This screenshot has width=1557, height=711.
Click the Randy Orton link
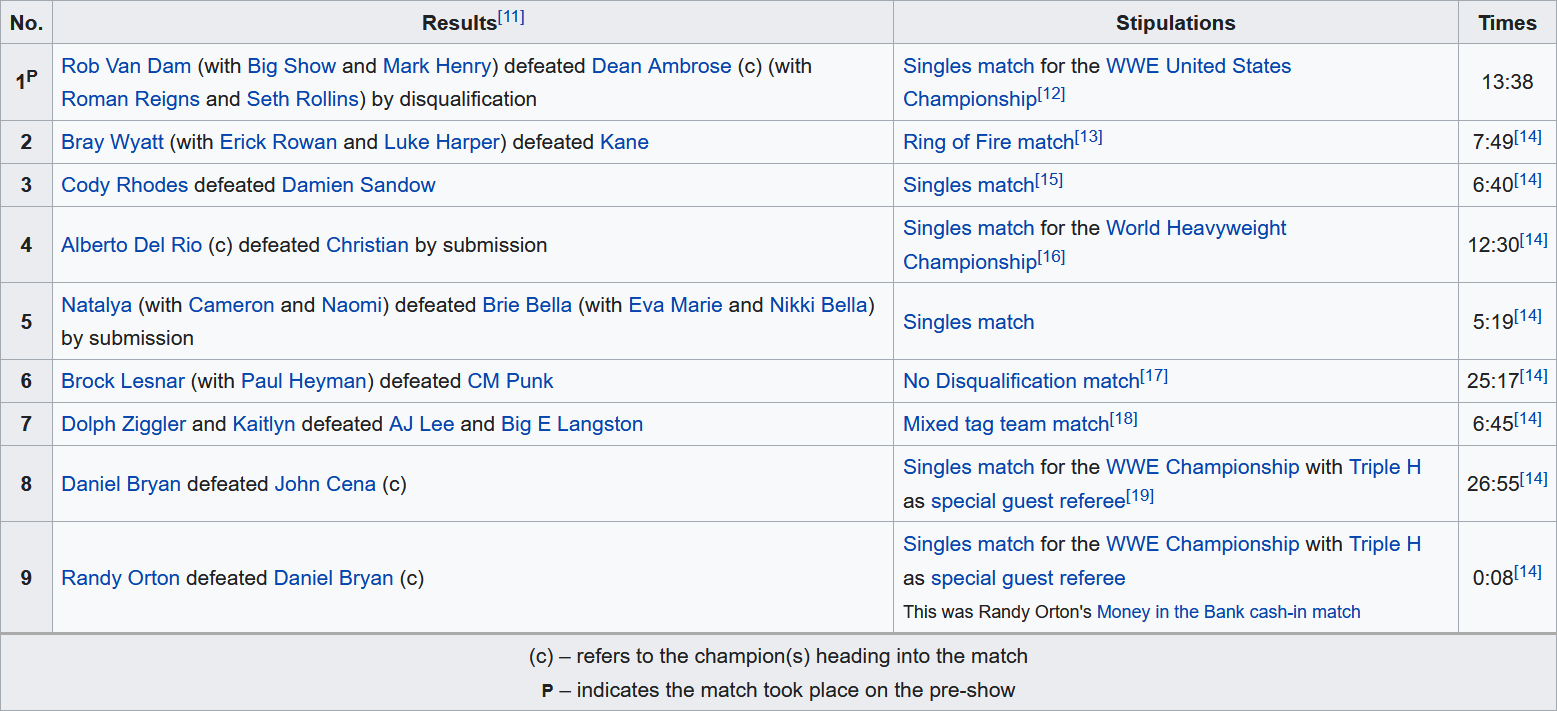(x=120, y=578)
